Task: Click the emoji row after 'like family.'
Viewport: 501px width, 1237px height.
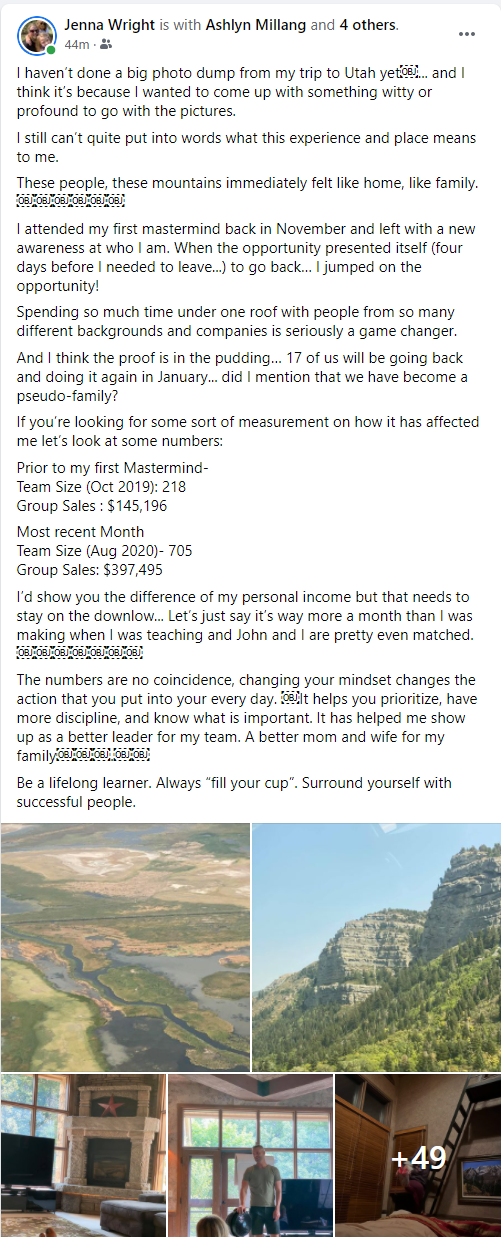Action: [x=70, y=201]
